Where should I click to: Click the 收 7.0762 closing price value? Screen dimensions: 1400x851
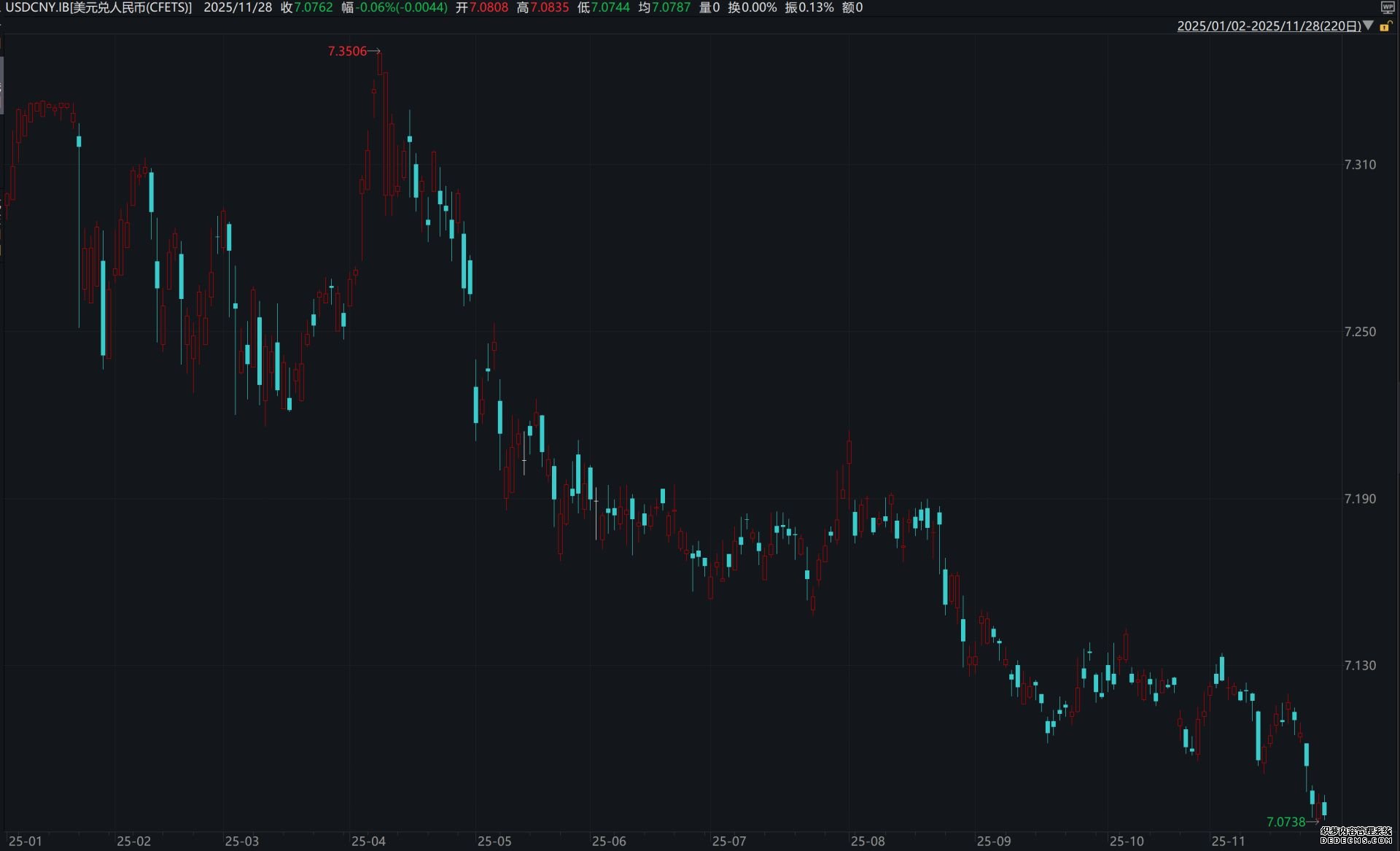pyautogui.click(x=314, y=7)
